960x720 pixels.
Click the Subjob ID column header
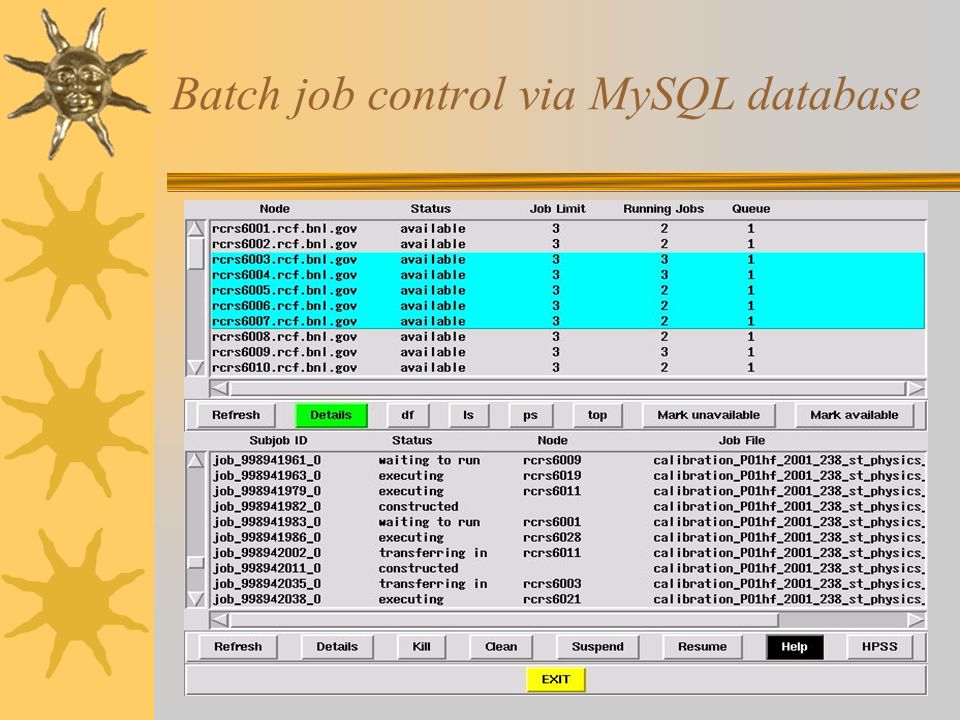click(278, 440)
